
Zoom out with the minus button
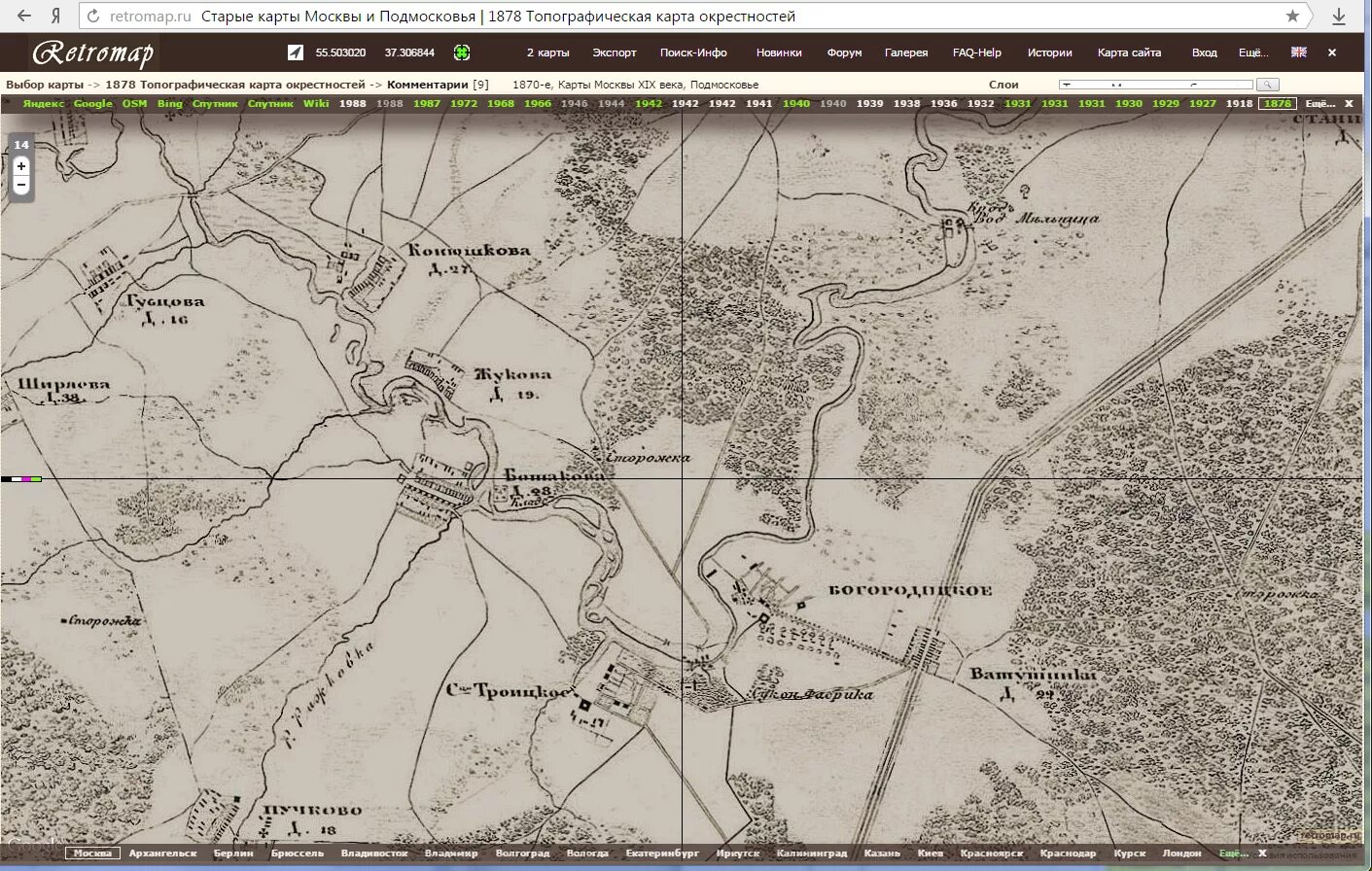(21, 185)
